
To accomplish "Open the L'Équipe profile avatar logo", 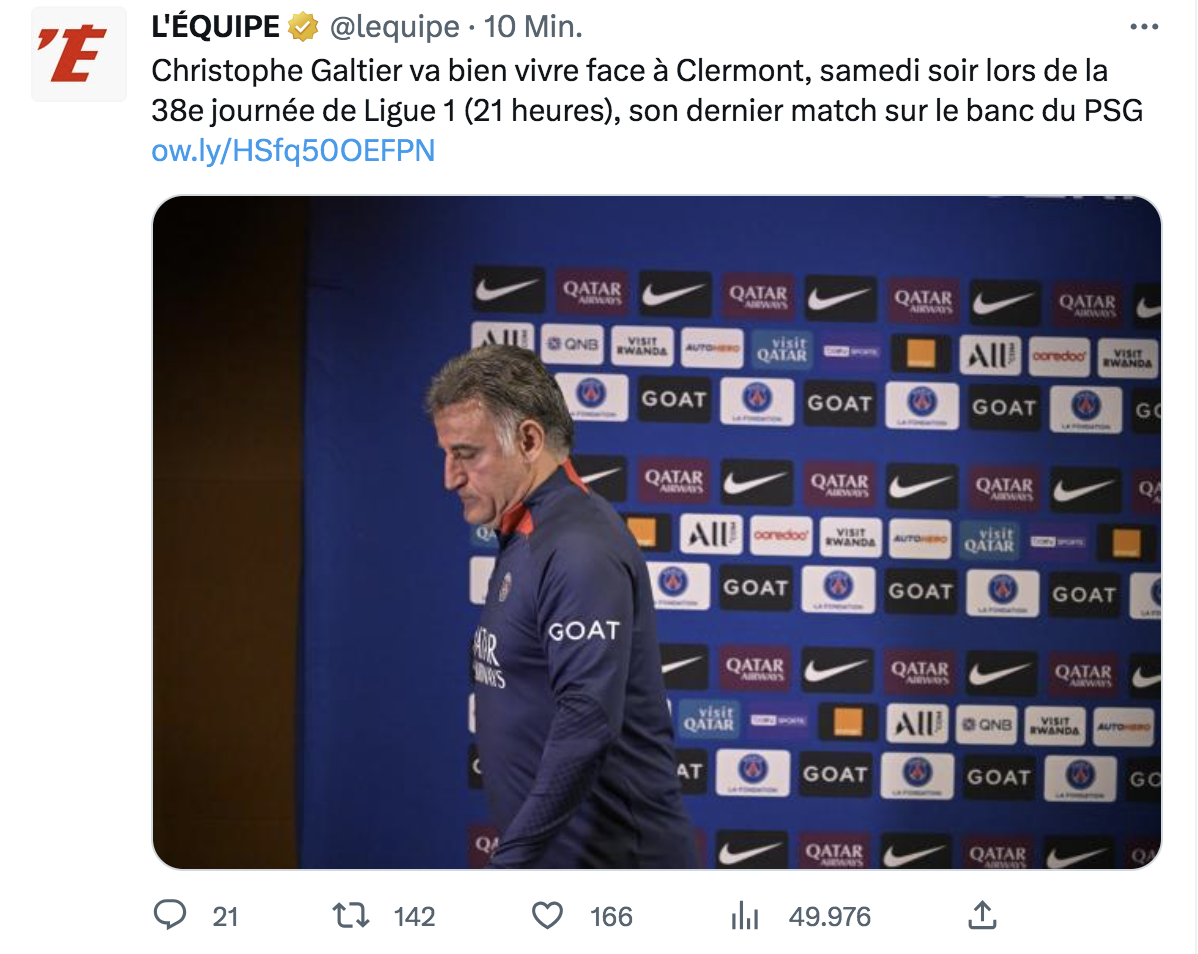I will (x=78, y=54).
